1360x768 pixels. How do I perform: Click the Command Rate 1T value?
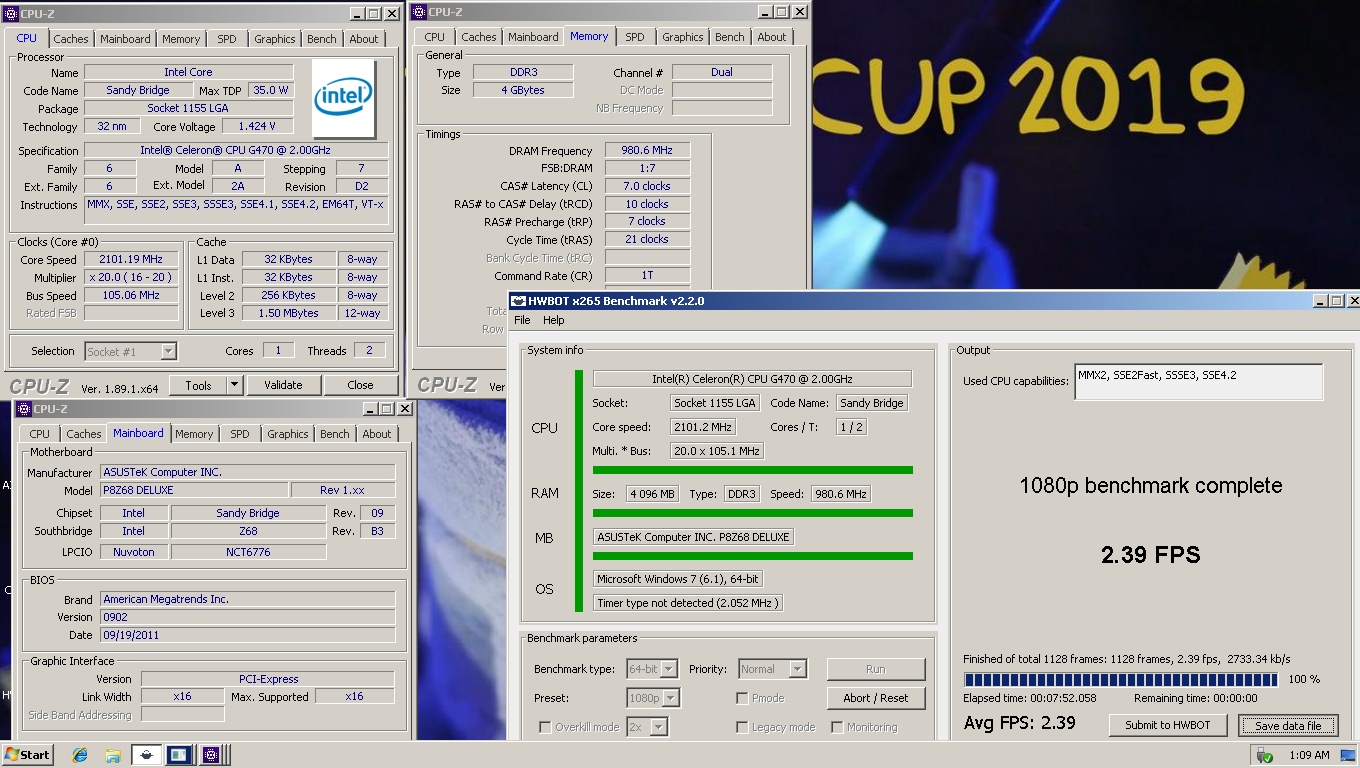tap(647, 276)
